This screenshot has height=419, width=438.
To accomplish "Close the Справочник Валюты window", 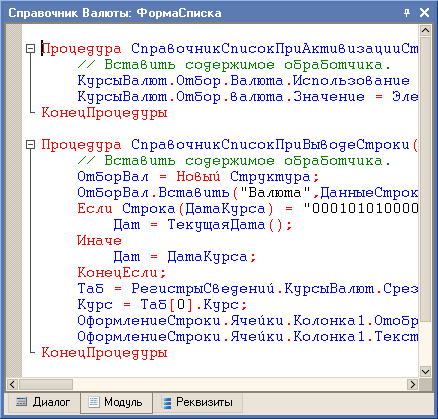I will 424,13.
